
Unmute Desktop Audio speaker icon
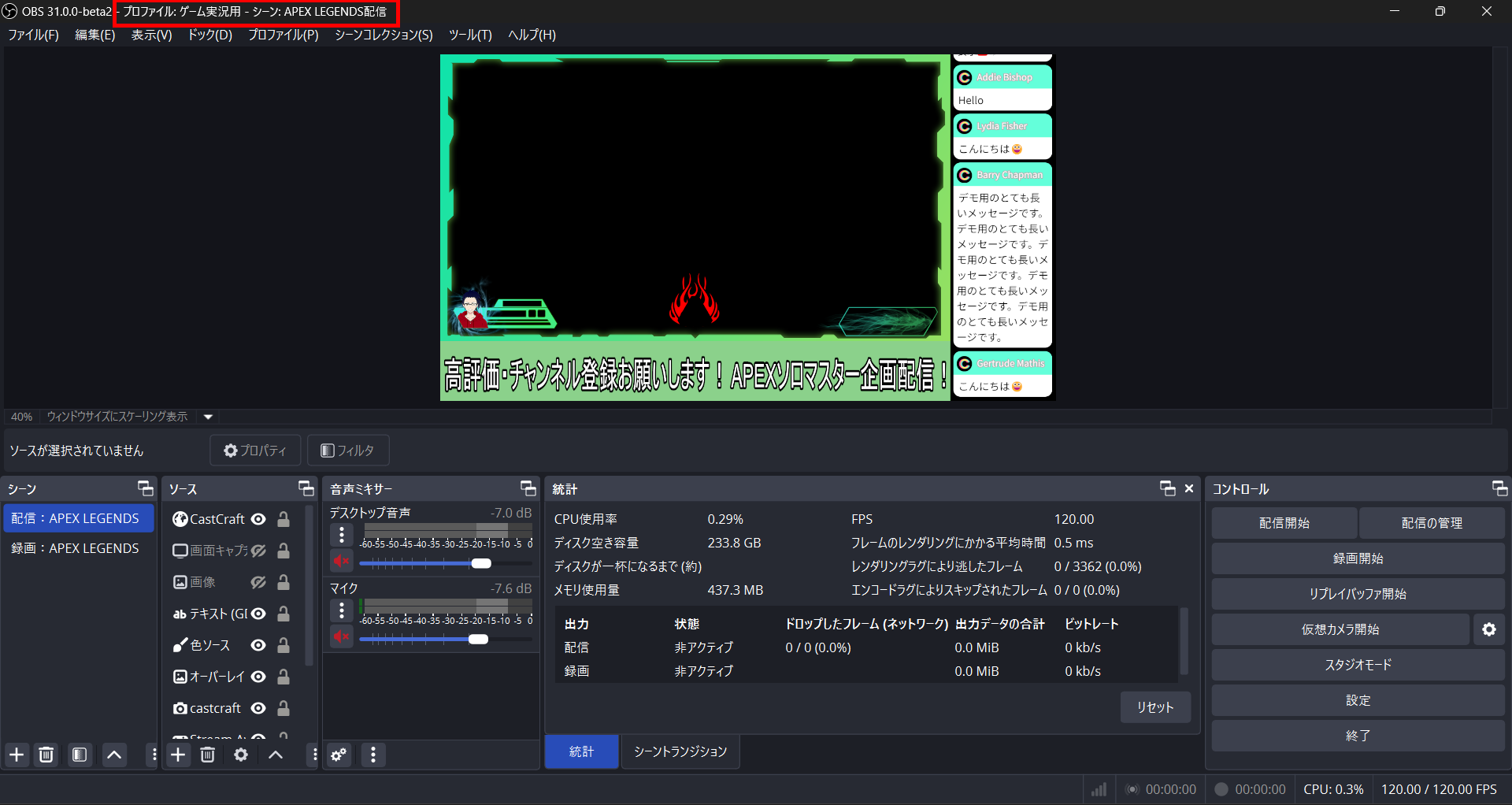(x=342, y=561)
